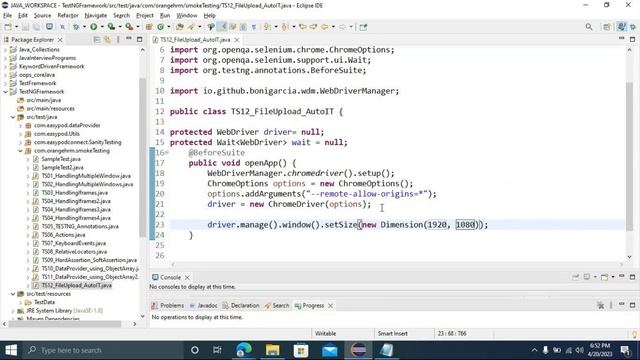Close the TS12_FileUpload_AutoIT.java editor tab
This screenshot has width=640, height=360.
(x=237, y=40)
